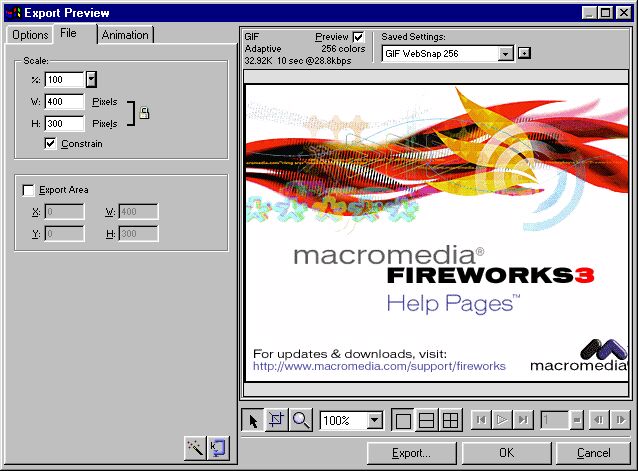Click the scale percent field
The height and width of the screenshot is (471, 638).
[64, 79]
